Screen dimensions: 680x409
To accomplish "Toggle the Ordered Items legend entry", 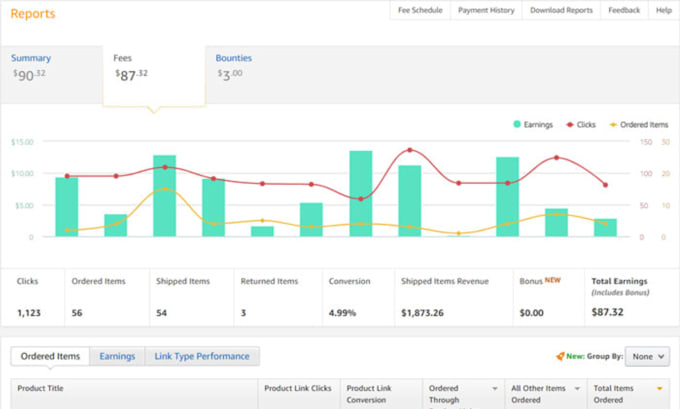I will point(639,125).
